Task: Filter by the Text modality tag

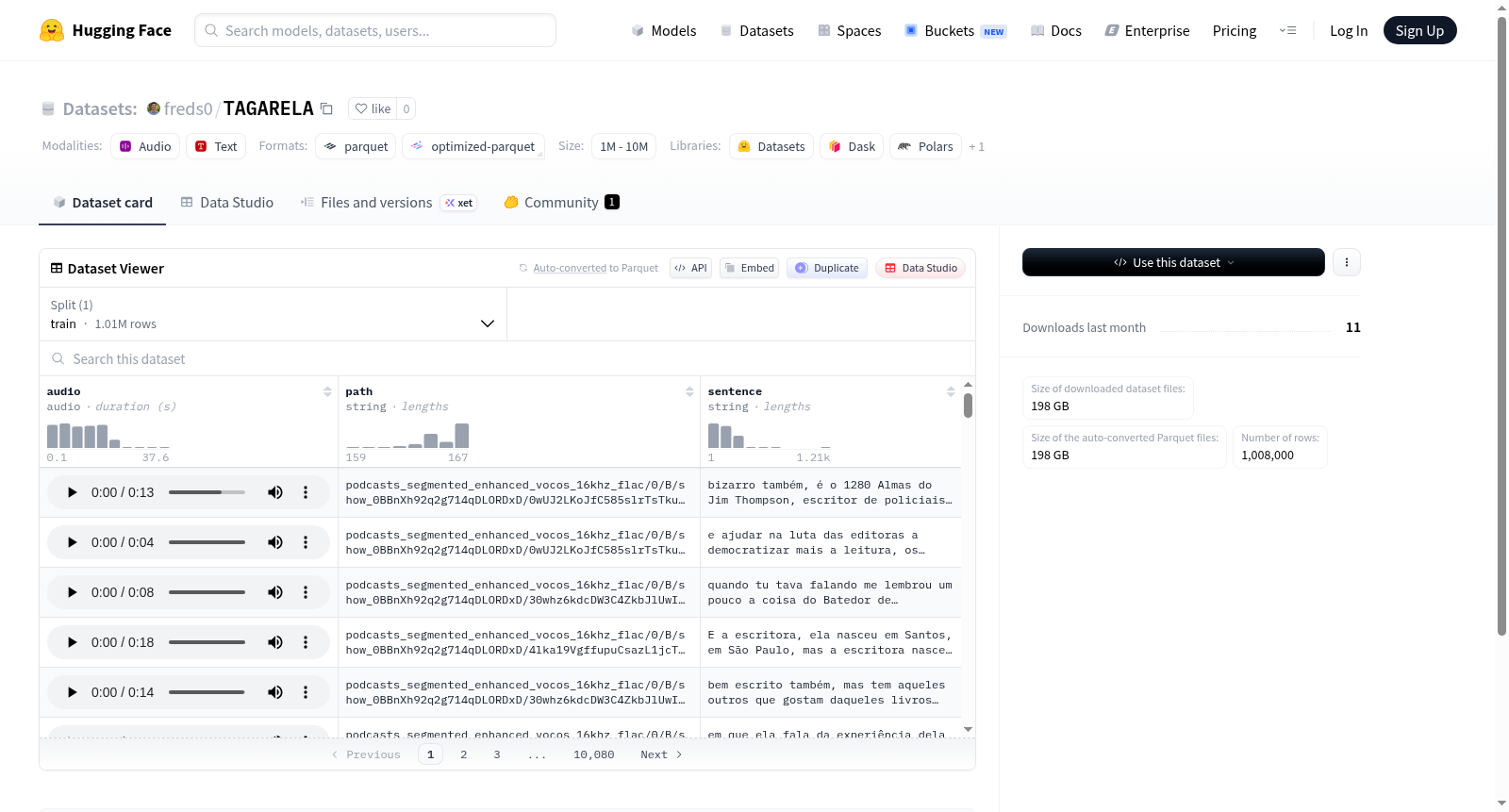Action: tap(216, 146)
